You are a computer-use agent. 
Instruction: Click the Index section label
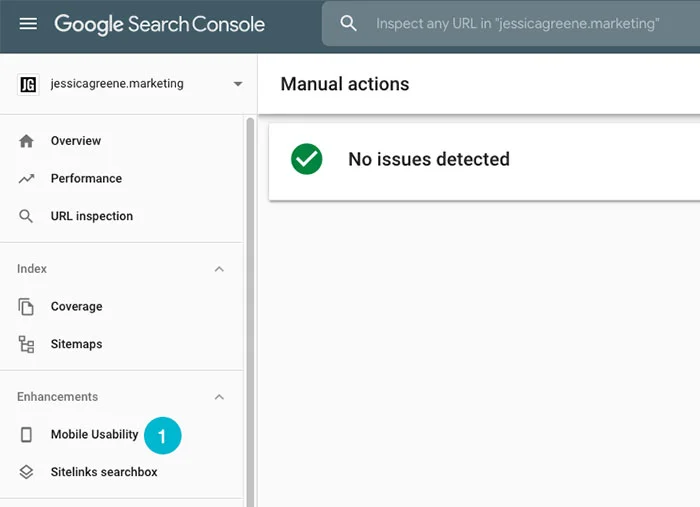coord(32,269)
